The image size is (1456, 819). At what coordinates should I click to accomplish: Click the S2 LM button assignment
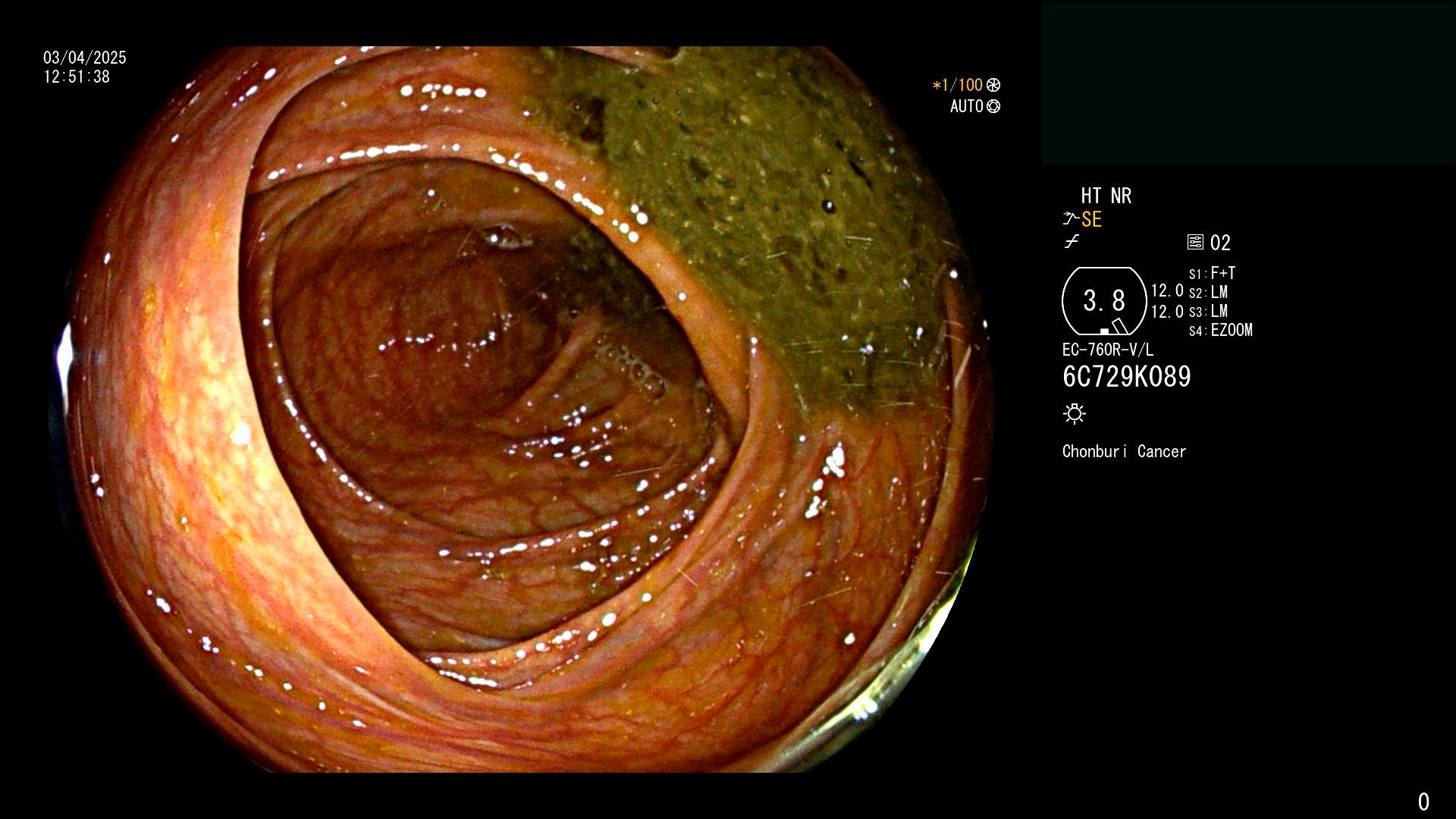click(1209, 292)
